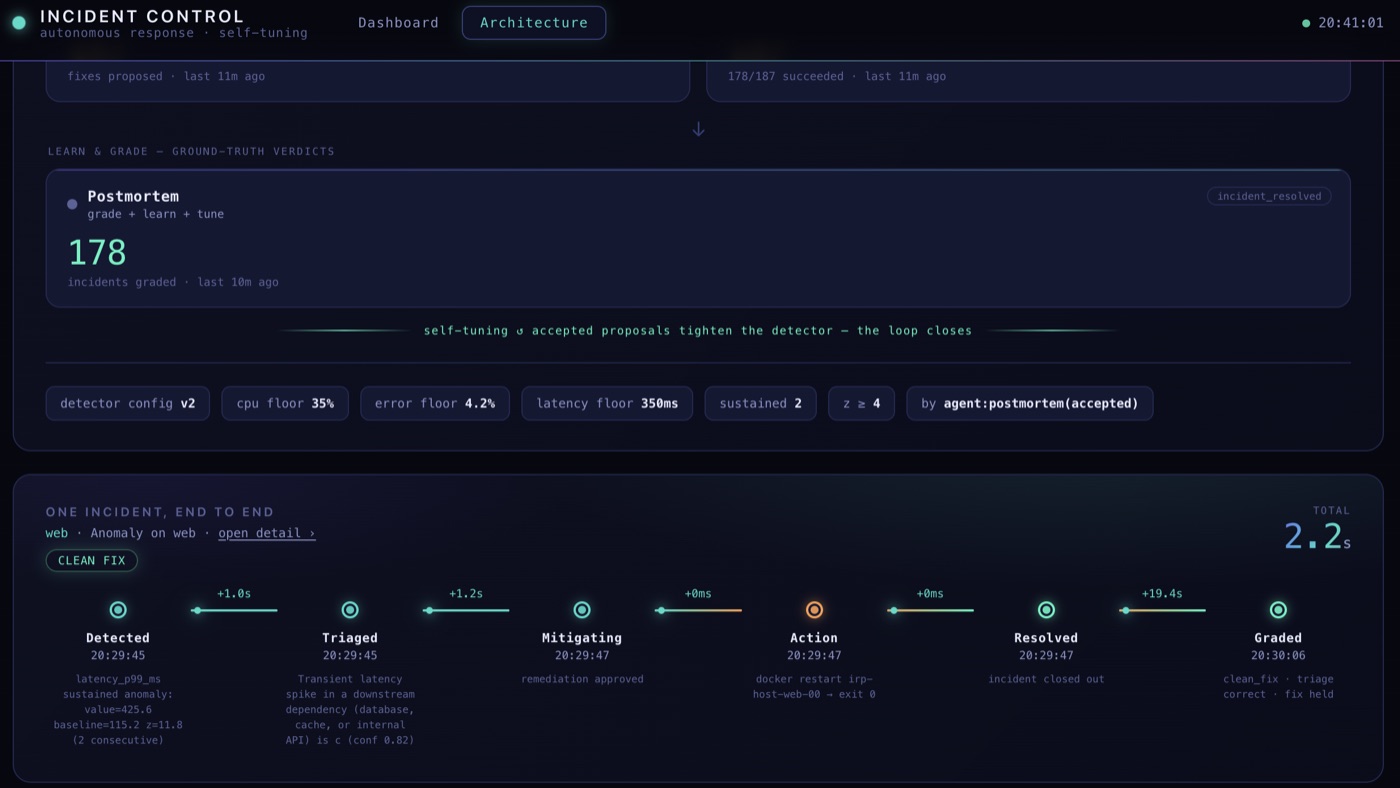Click the agent:postmortem(accepted) chip
The height and width of the screenshot is (788, 1400).
[1030, 404]
